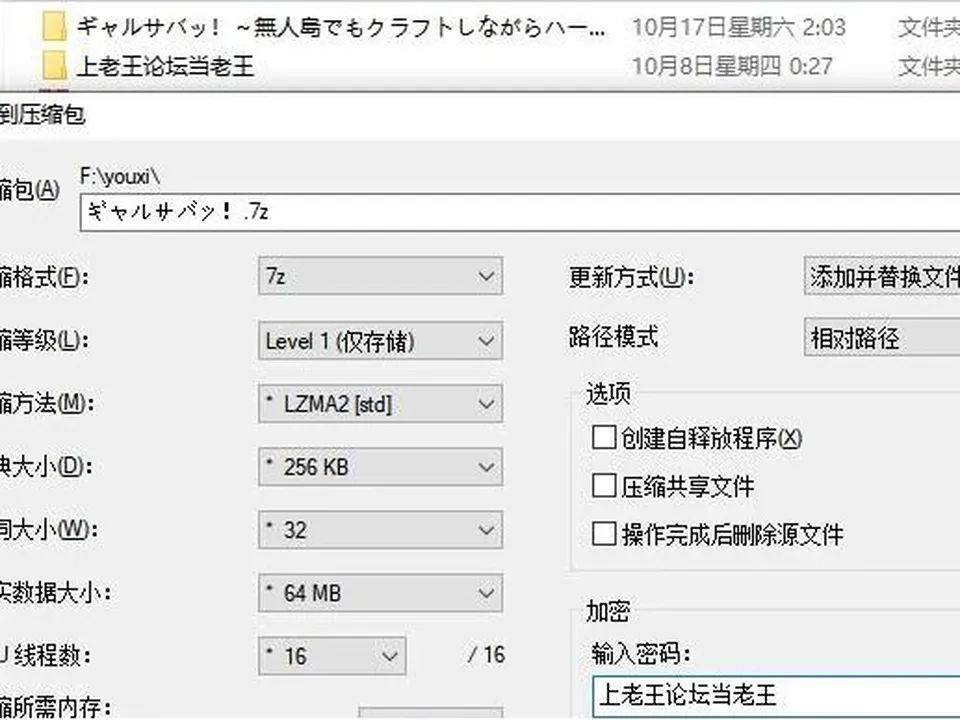Image resolution: width=960 pixels, height=720 pixels.
Task: Click the 选项 group label
Action: pyautogui.click(x=608, y=394)
